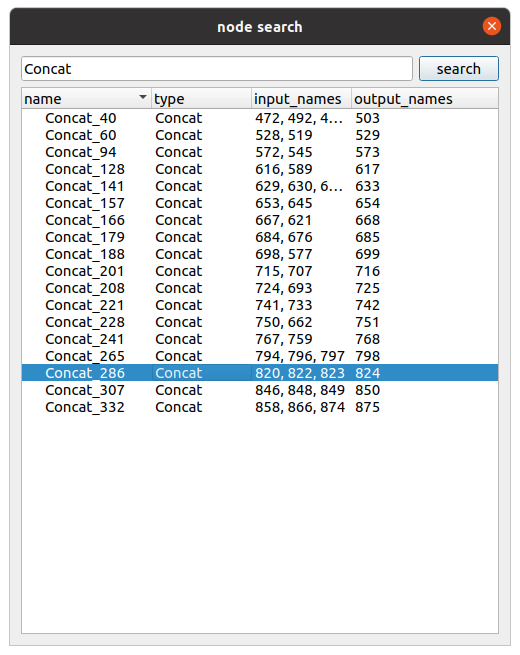The width and height of the screenshot is (520, 655).
Task: Click the search button
Action: pyautogui.click(x=459, y=69)
